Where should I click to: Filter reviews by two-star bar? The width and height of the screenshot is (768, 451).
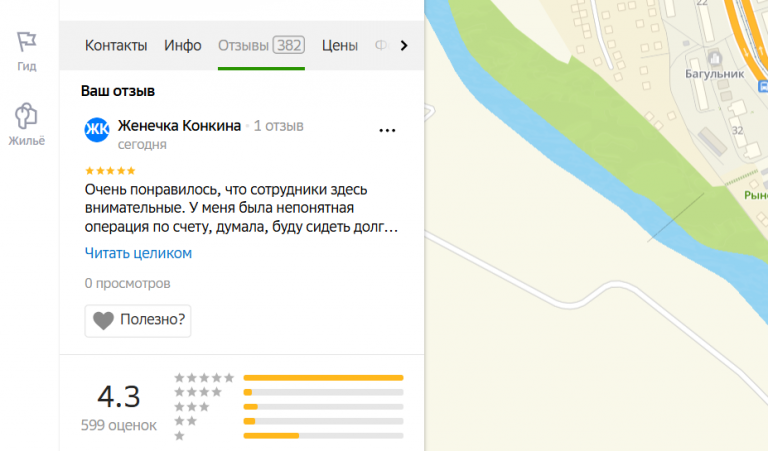323,421
